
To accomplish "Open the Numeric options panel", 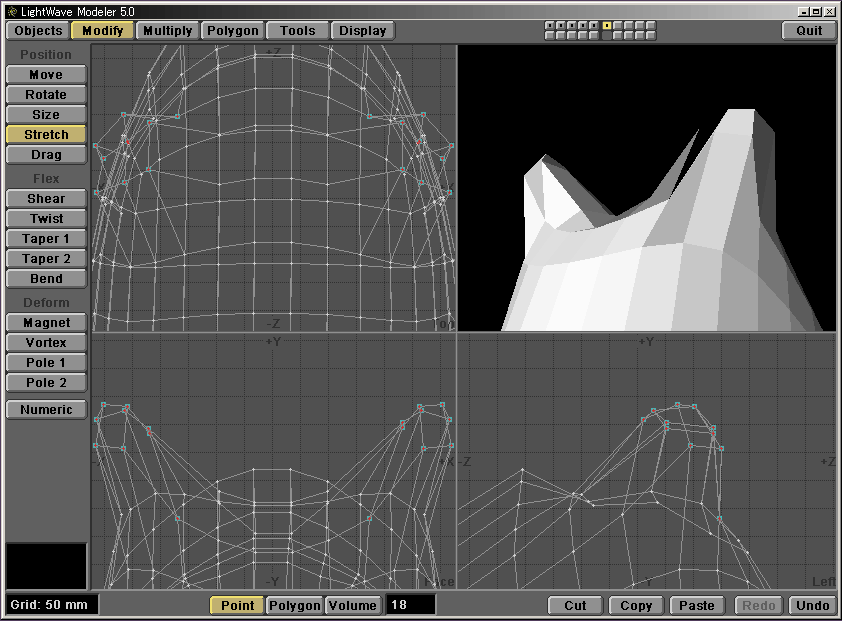I will tap(46, 410).
